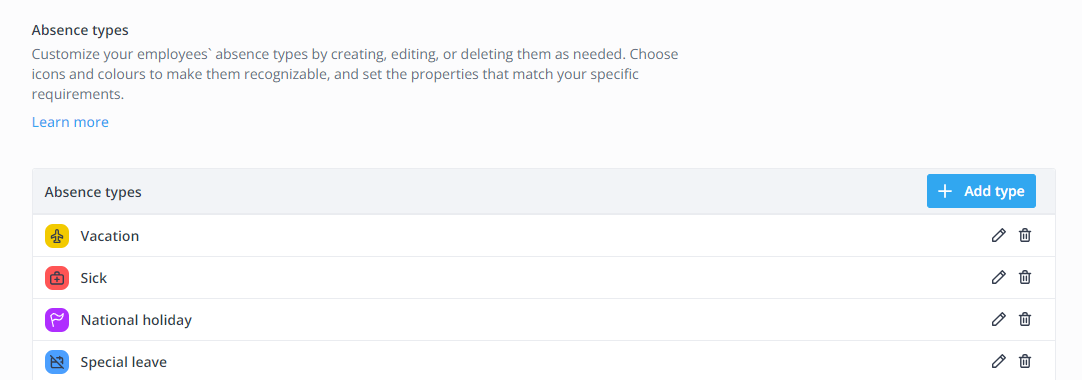Image resolution: width=1082 pixels, height=380 pixels.
Task: Click the pencil icon for Sick
Action: tap(998, 277)
